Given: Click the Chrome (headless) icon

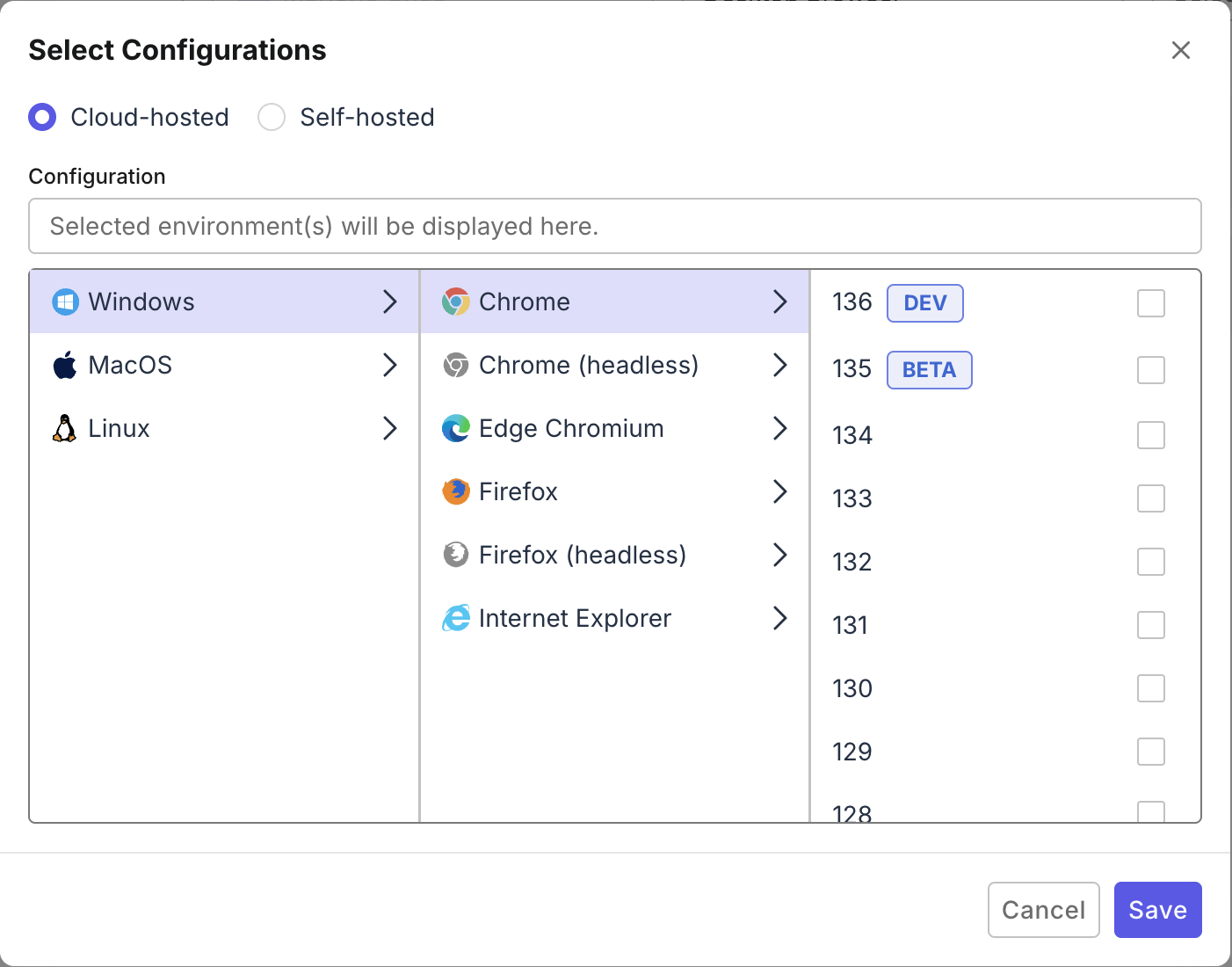Looking at the screenshot, I should pos(456,365).
